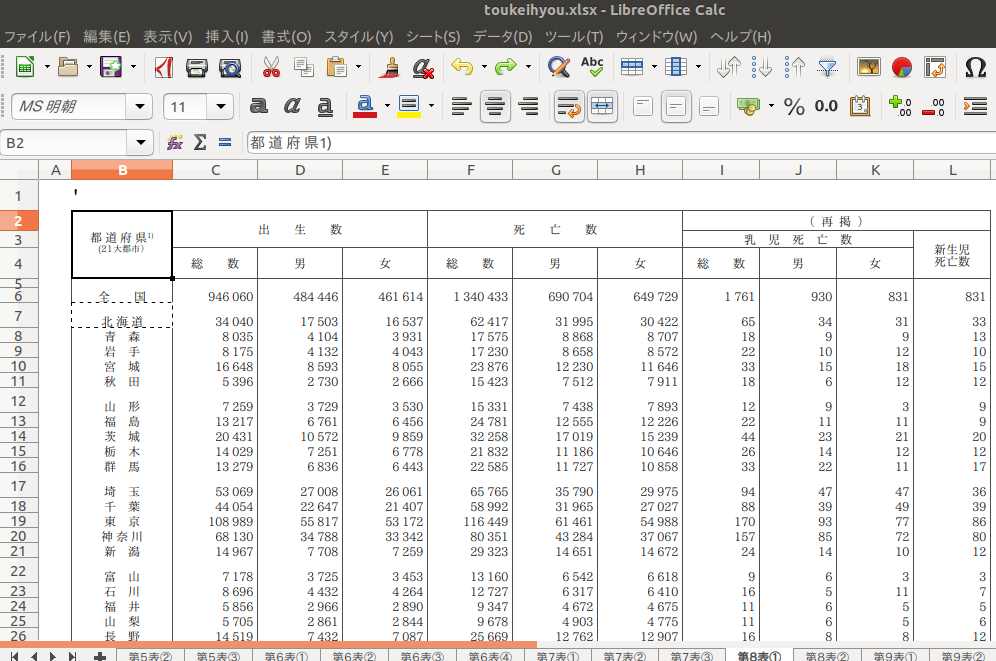This screenshot has height=661, width=996.
Task: Expand the Undo history dropdown arrow
Action: click(x=484, y=67)
